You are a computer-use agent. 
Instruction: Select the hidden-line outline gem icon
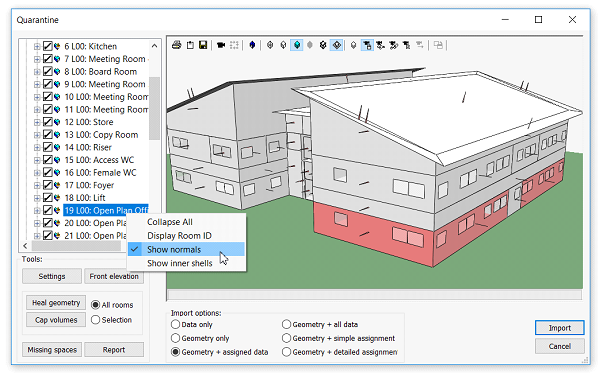283,45
